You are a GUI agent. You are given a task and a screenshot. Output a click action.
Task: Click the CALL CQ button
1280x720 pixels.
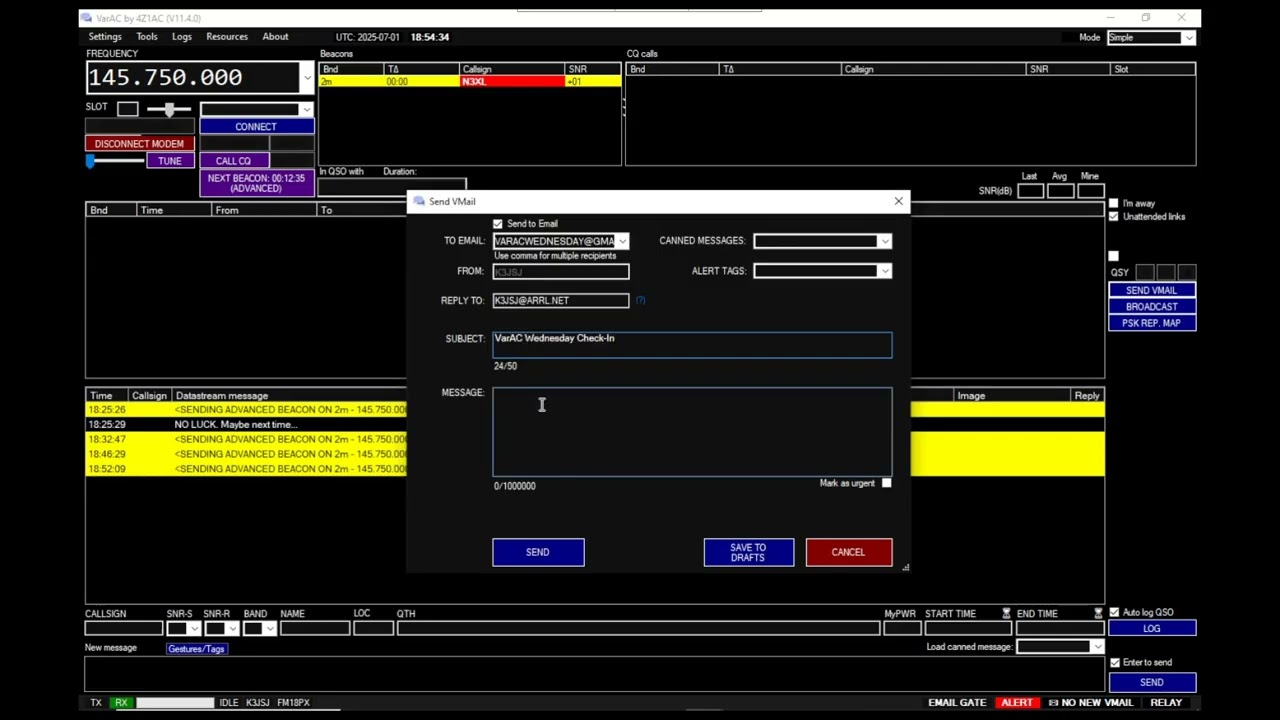[233, 161]
